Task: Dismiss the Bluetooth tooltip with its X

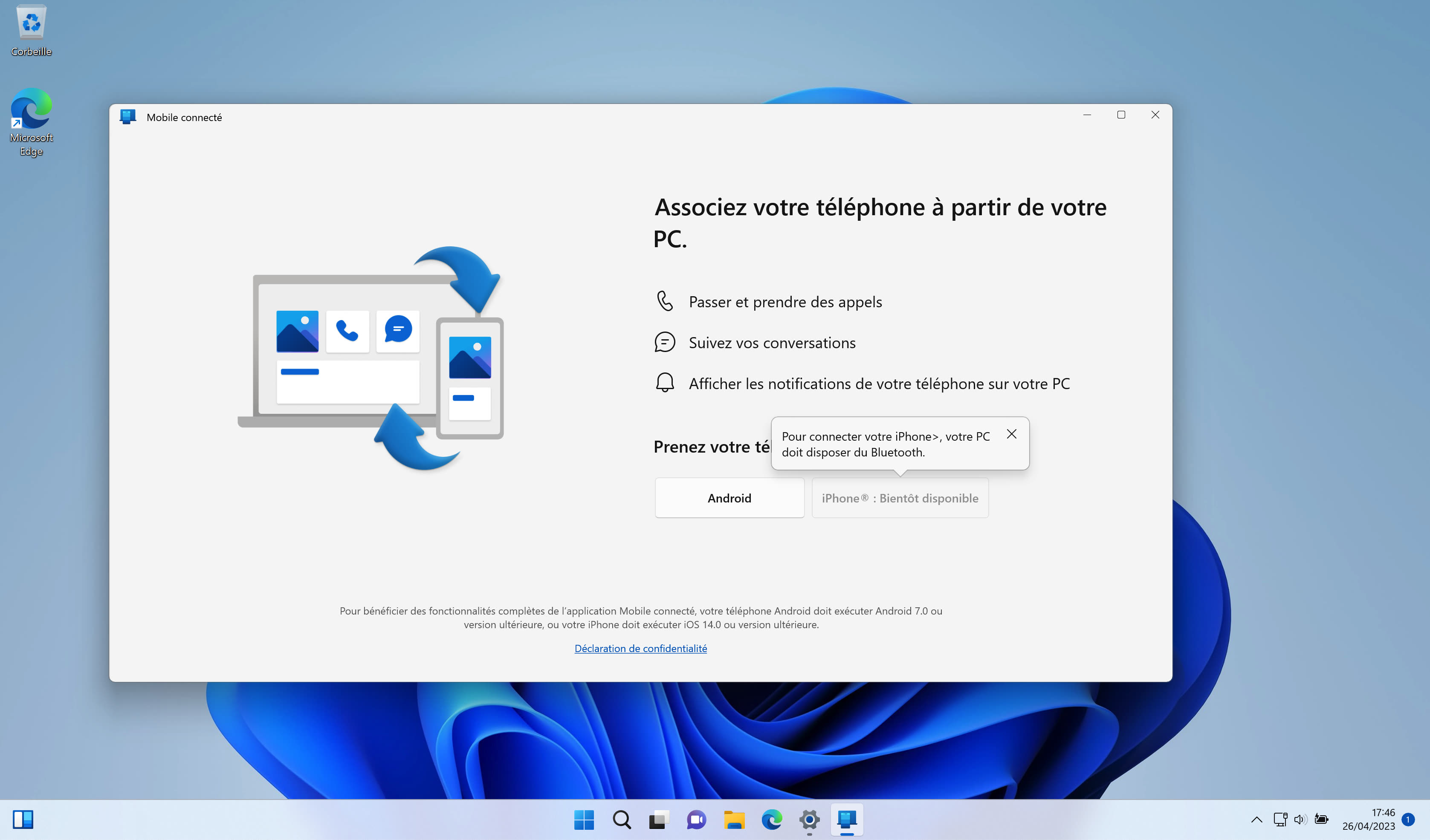Action: (x=1011, y=434)
